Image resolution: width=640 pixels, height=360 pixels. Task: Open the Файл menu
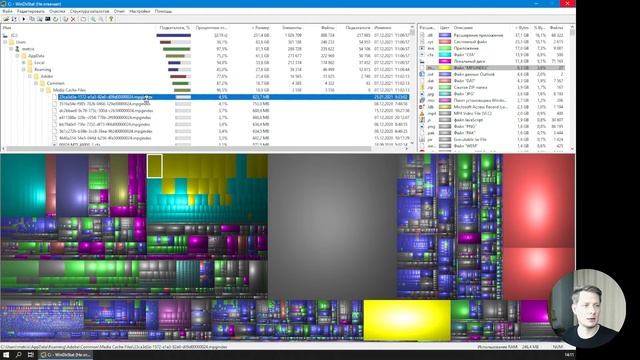(x=7, y=11)
